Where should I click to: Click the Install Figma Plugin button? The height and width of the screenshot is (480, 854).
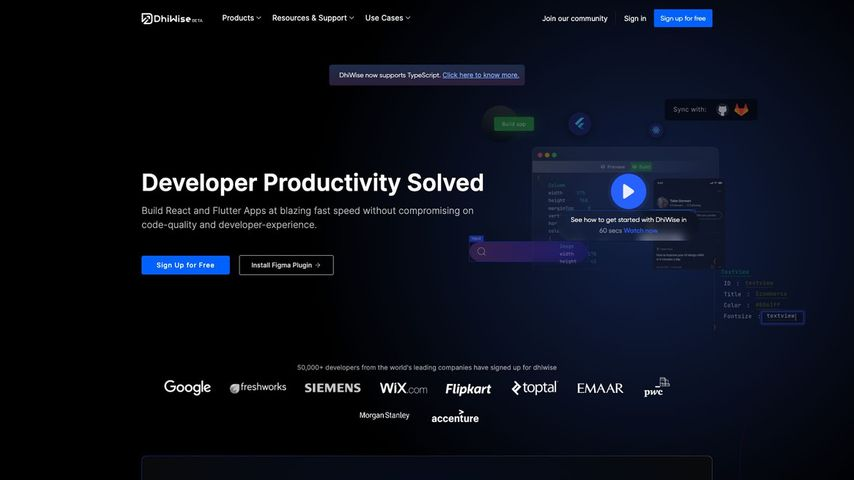286,265
